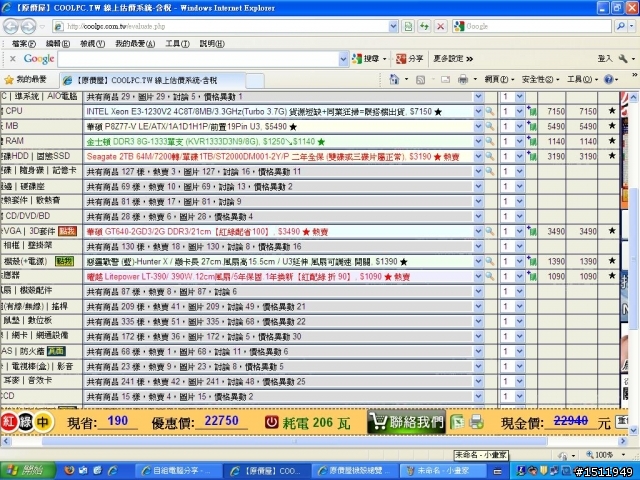This screenshot has width=640, height=480.
Task: Open the 工具(T) menu in the menu bar
Action: click(177, 44)
